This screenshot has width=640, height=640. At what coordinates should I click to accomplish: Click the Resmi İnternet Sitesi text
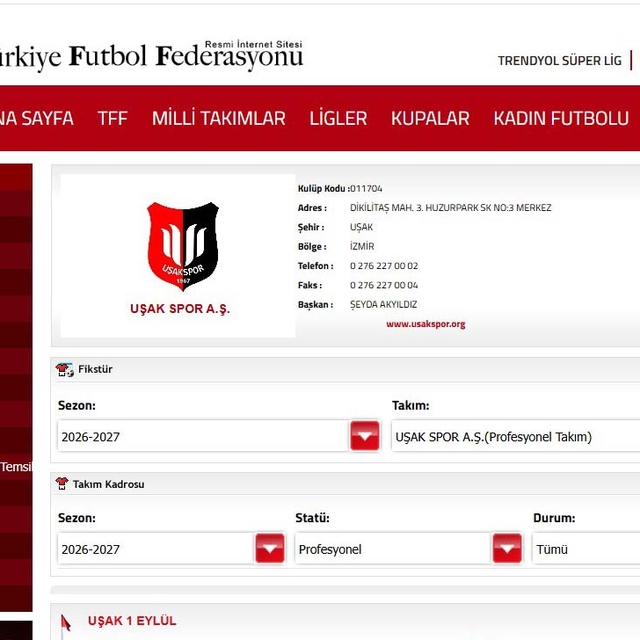pos(253,44)
